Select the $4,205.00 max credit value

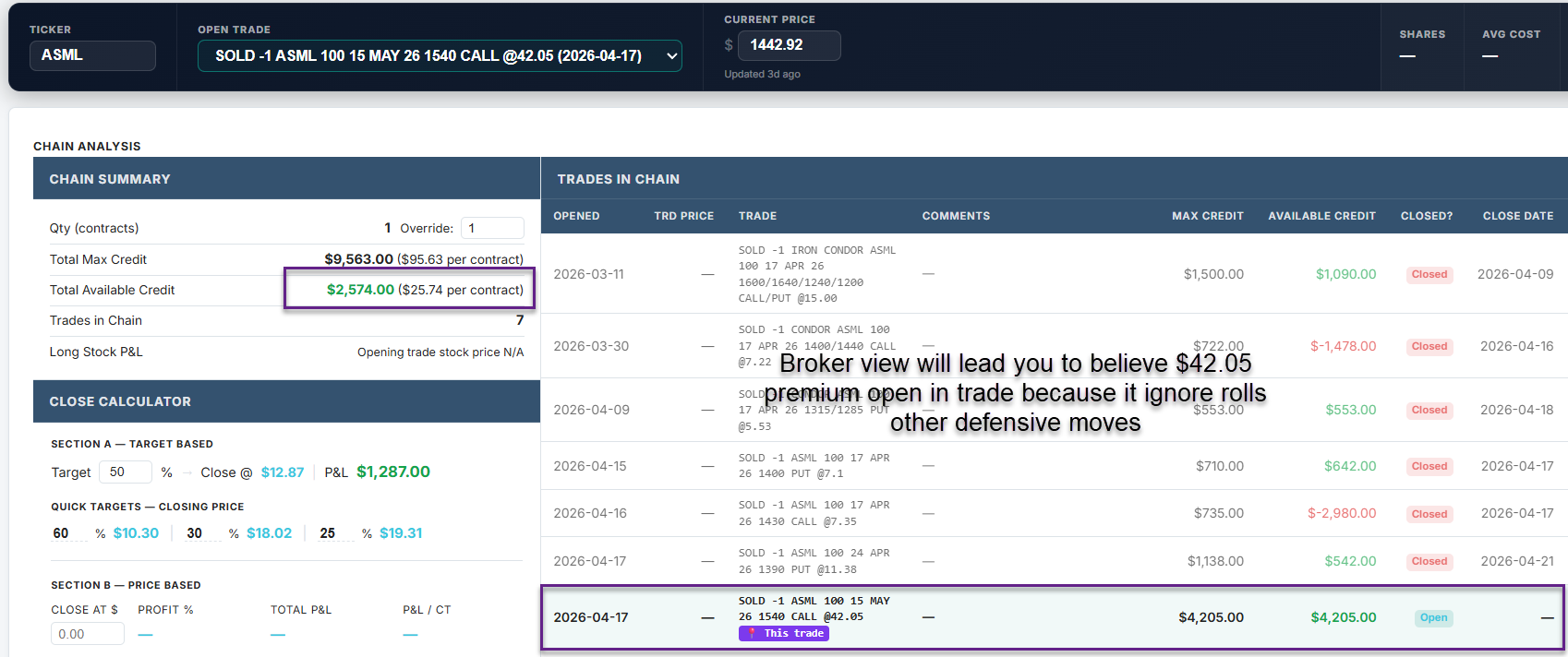pos(1211,617)
